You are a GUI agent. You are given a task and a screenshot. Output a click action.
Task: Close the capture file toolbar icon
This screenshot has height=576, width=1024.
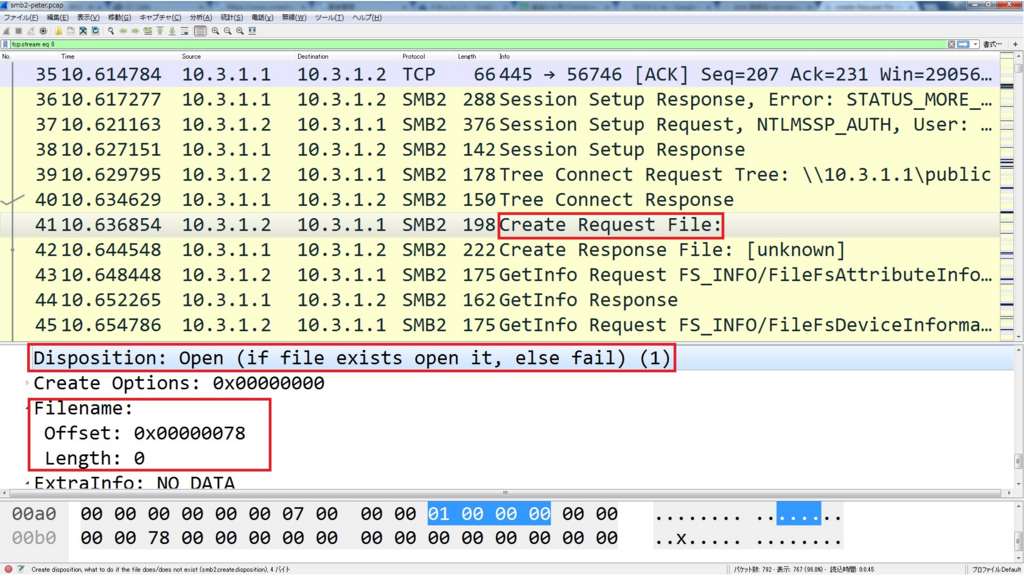pos(83,31)
